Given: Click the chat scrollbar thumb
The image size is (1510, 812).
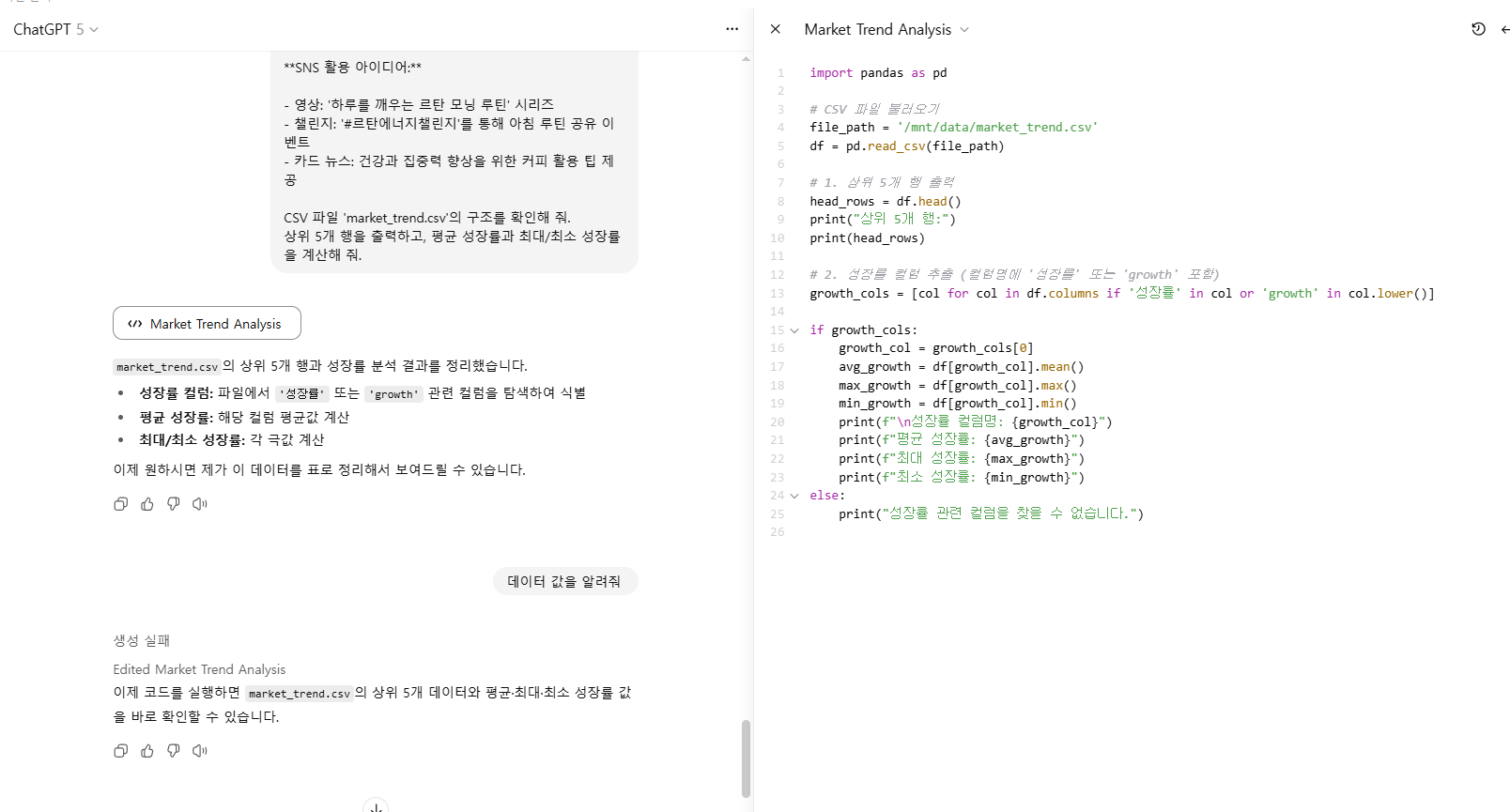Looking at the screenshot, I should click(x=746, y=758).
